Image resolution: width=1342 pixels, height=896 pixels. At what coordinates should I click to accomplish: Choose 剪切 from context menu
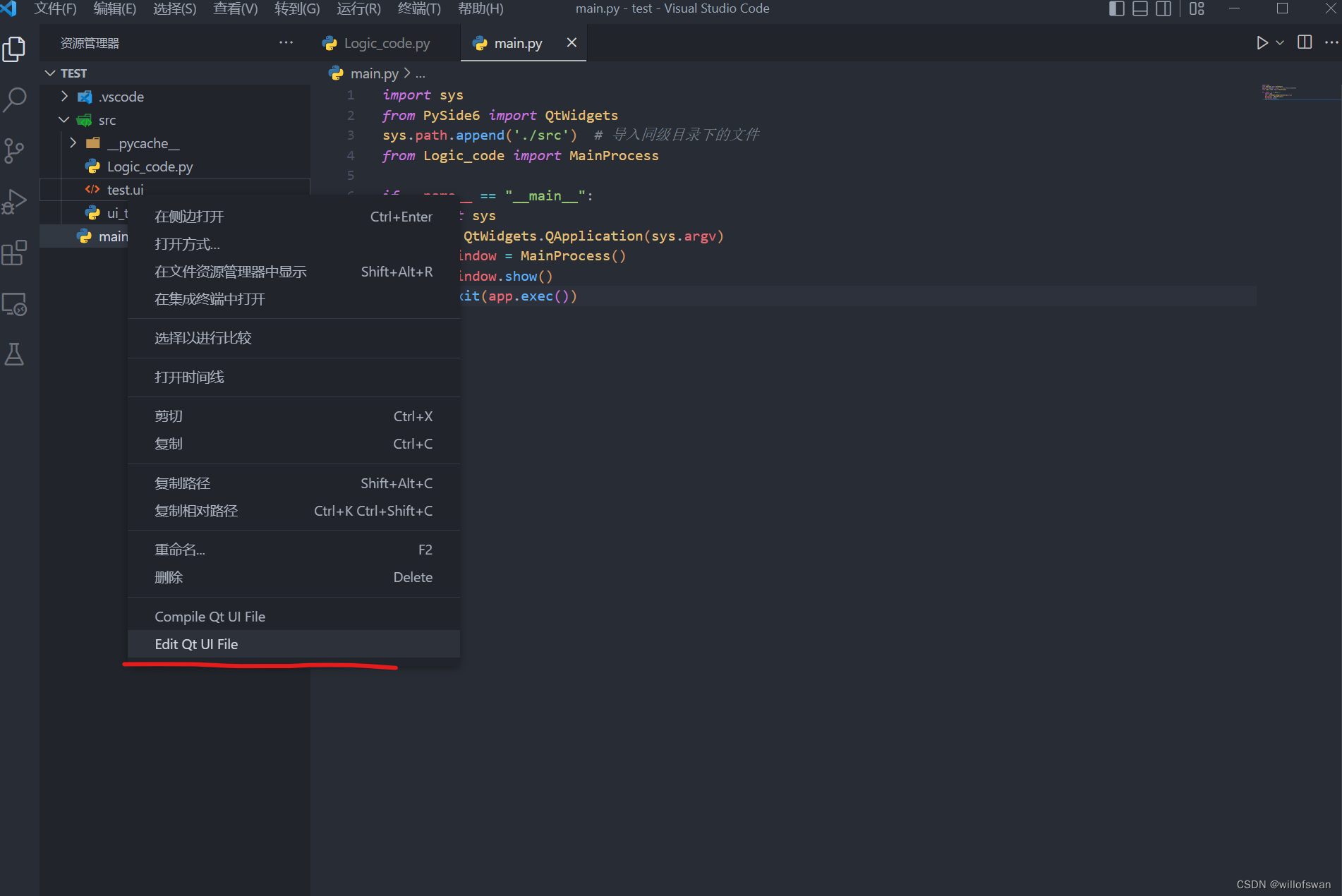pyautogui.click(x=294, y=416)
